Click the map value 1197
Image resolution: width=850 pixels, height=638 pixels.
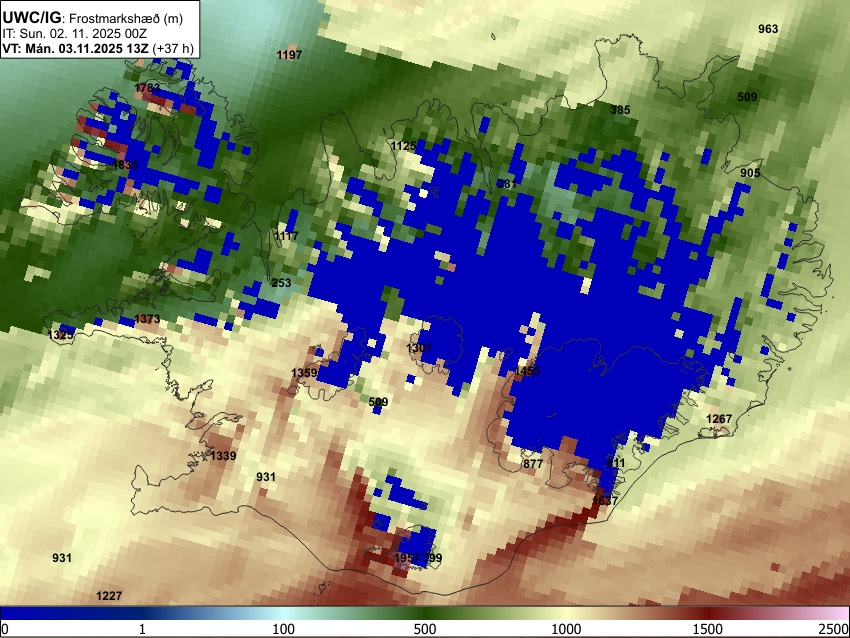pyautogui.click(x=289, y=55)
